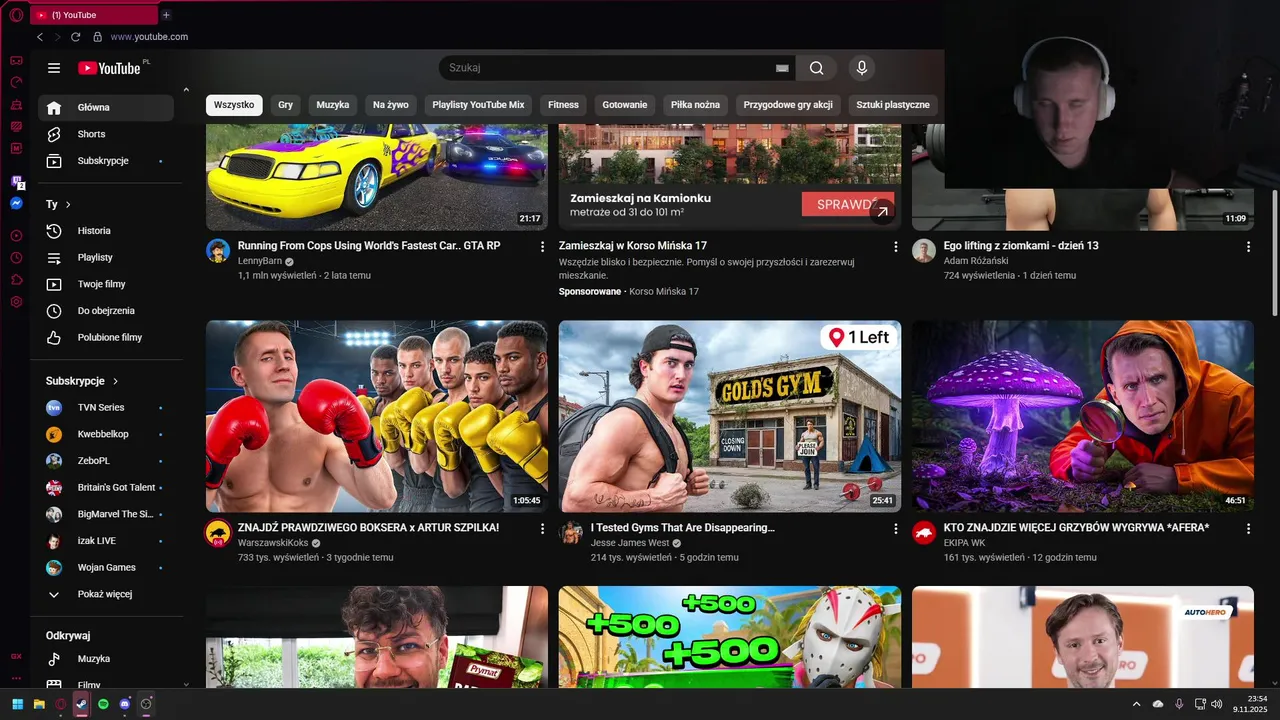Open the TVN Series subscription

coord(106,408)
